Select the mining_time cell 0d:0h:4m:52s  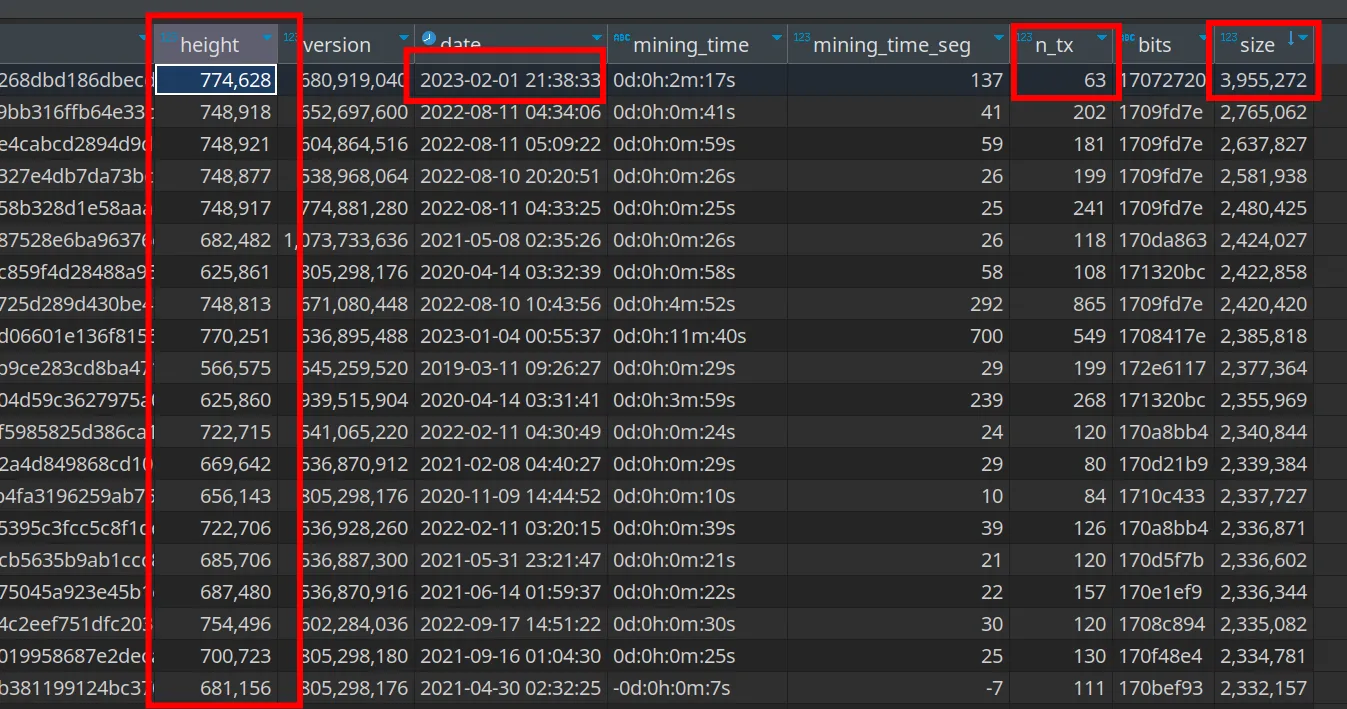[697, 304]
